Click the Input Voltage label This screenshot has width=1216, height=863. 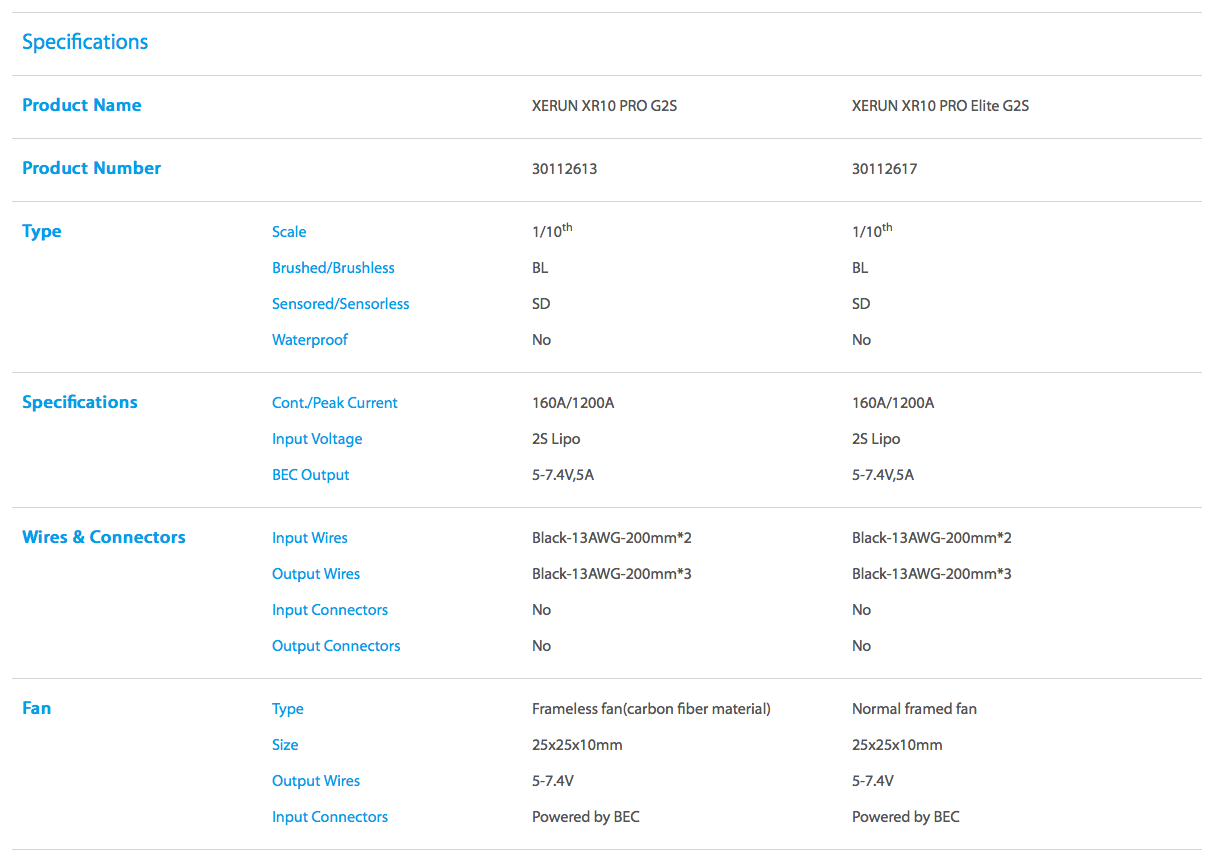click(x=317, y=439)
